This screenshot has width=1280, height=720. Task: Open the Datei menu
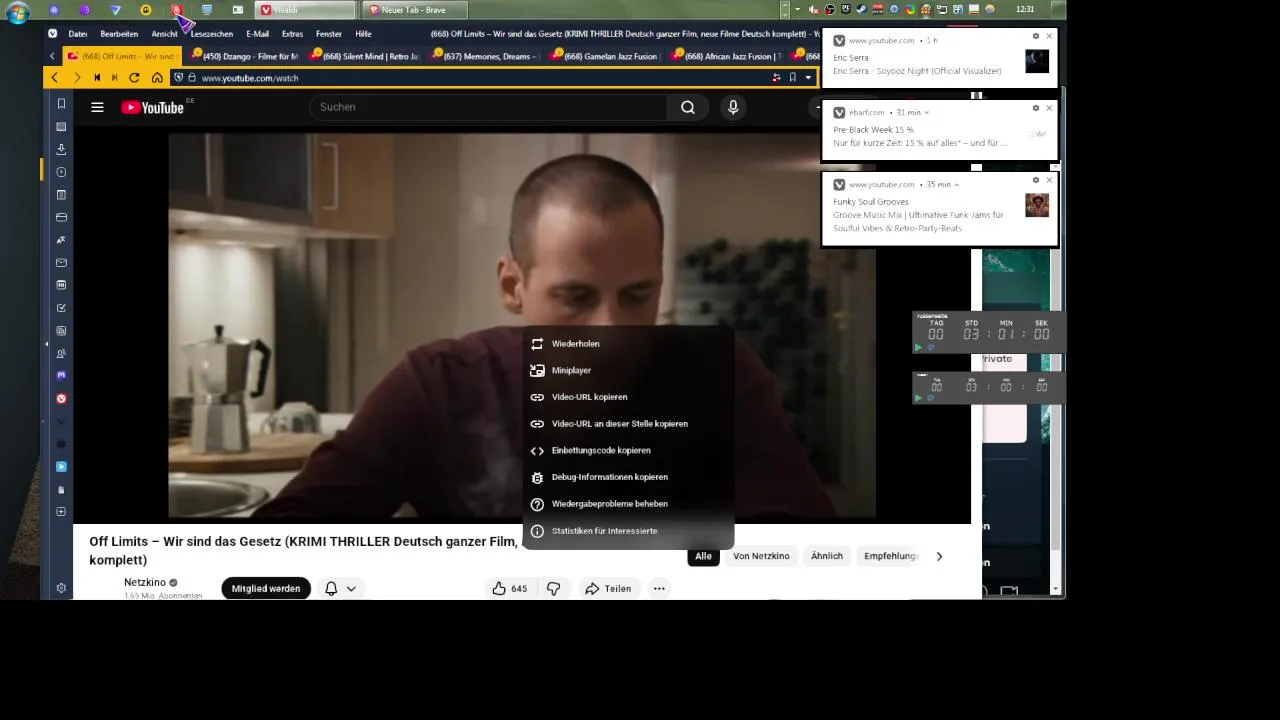coord(78,33)
